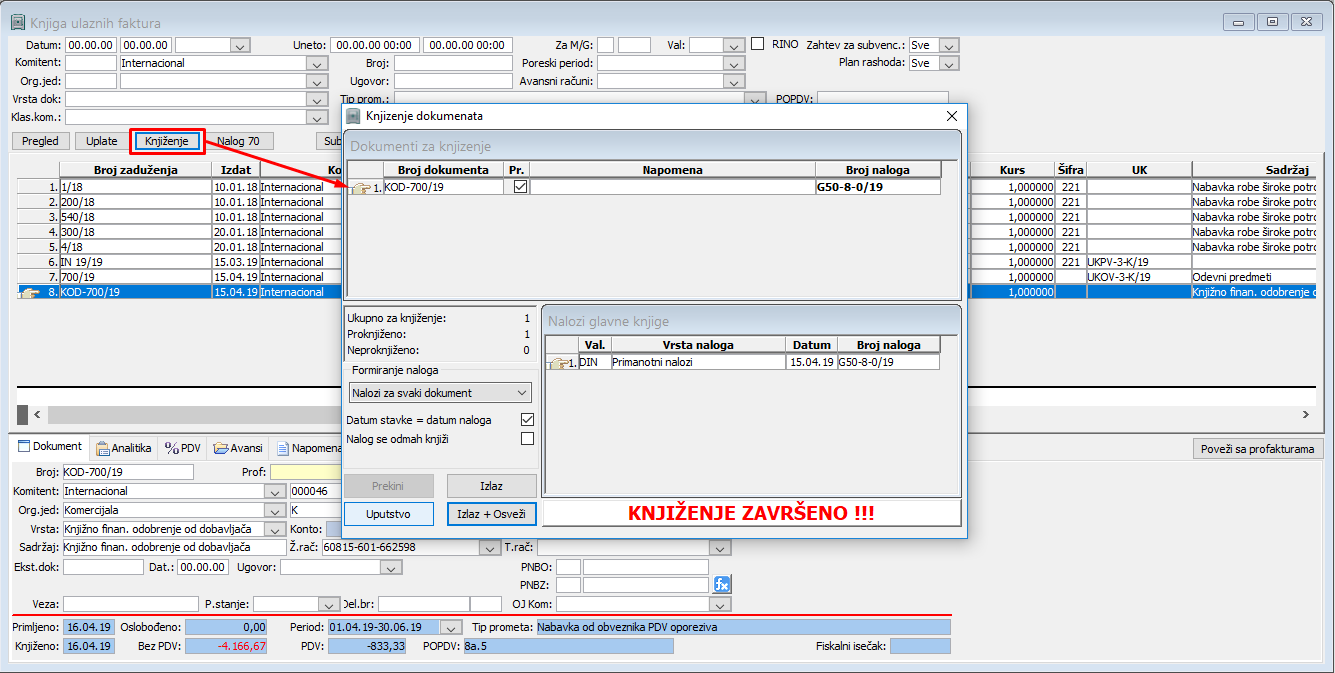Switch to the Dokument tab

50,447
